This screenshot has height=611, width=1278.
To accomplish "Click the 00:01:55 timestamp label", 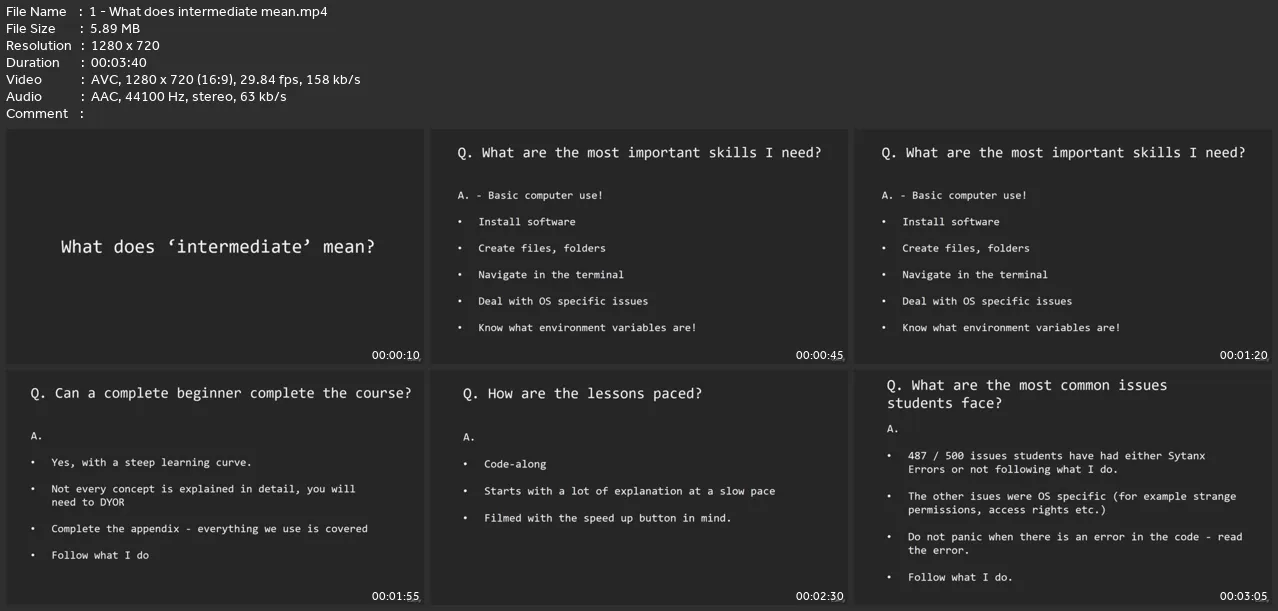I will pyautogui.click(x=396, y=596).
